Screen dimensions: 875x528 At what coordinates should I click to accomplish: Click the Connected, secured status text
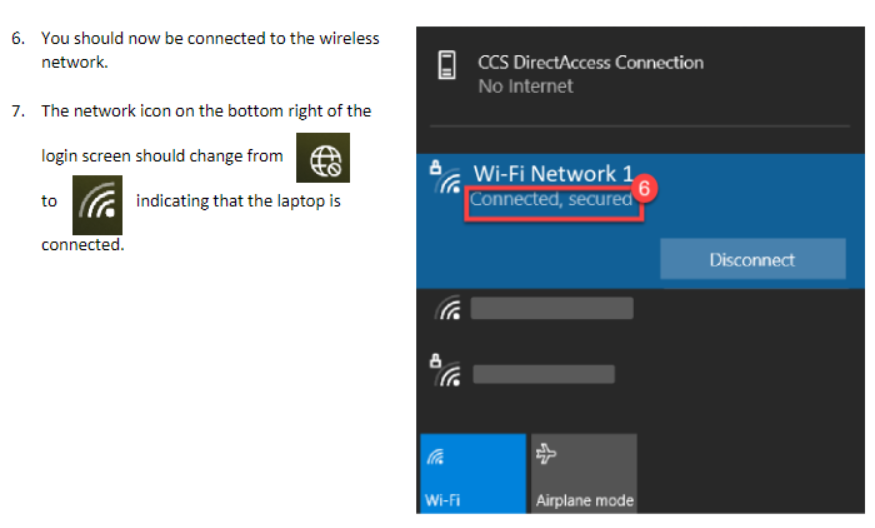coord(551,199)
